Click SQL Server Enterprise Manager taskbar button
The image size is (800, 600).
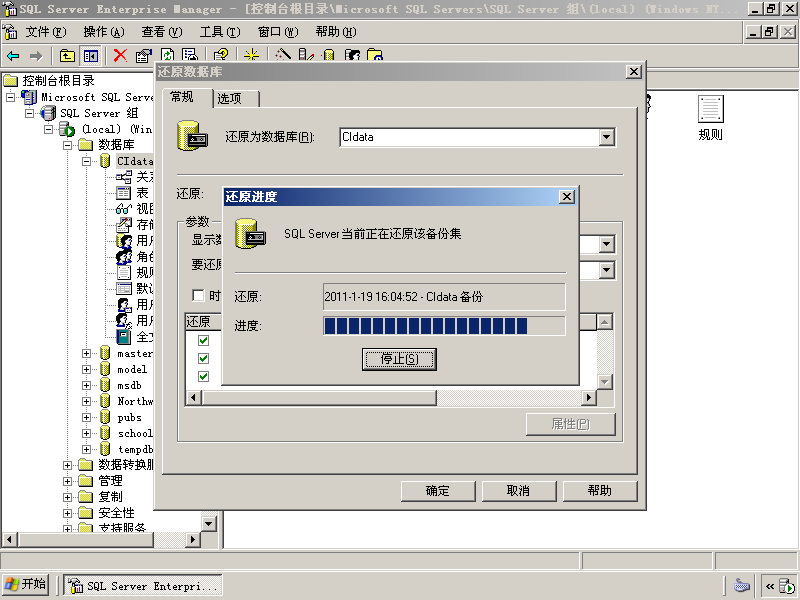point(143,586)
